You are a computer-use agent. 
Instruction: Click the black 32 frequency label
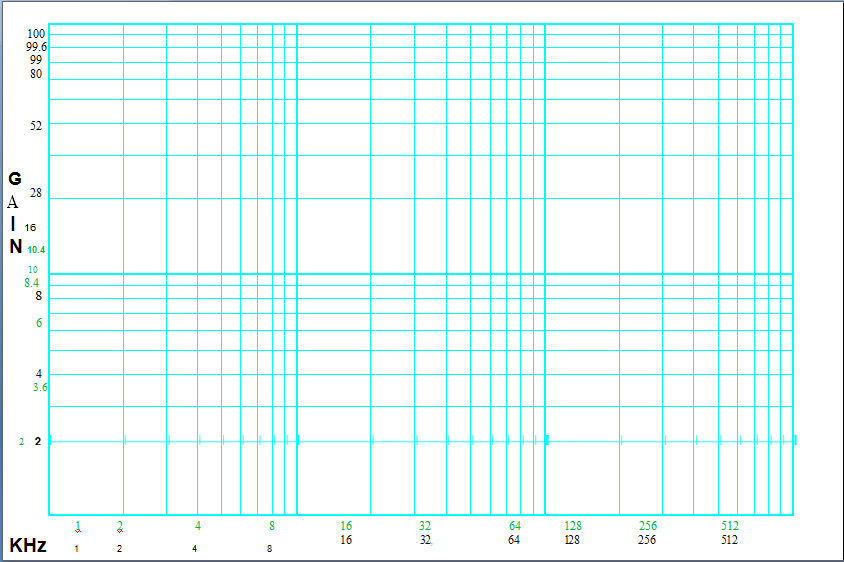click(x=425, y=539)
